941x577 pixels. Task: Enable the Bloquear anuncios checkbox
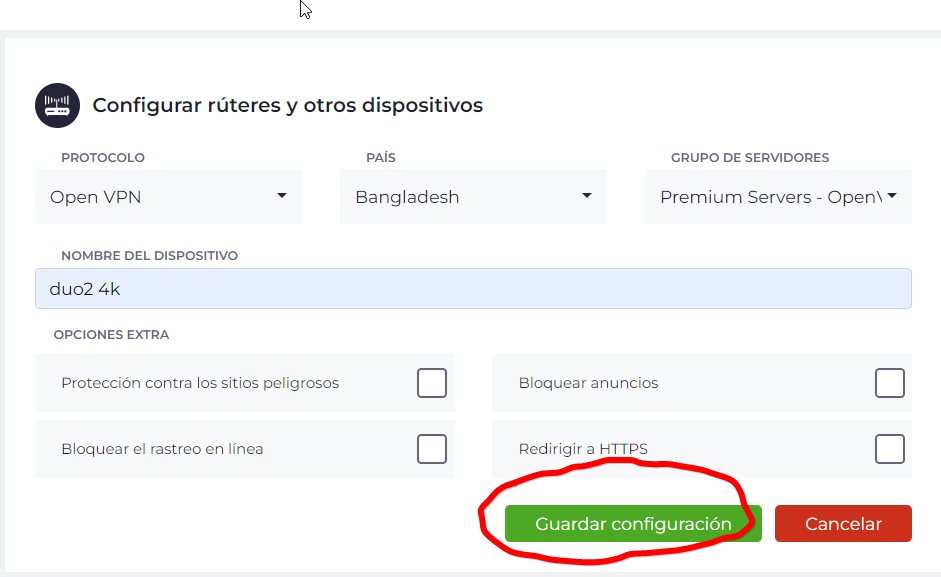click(889, 383)
